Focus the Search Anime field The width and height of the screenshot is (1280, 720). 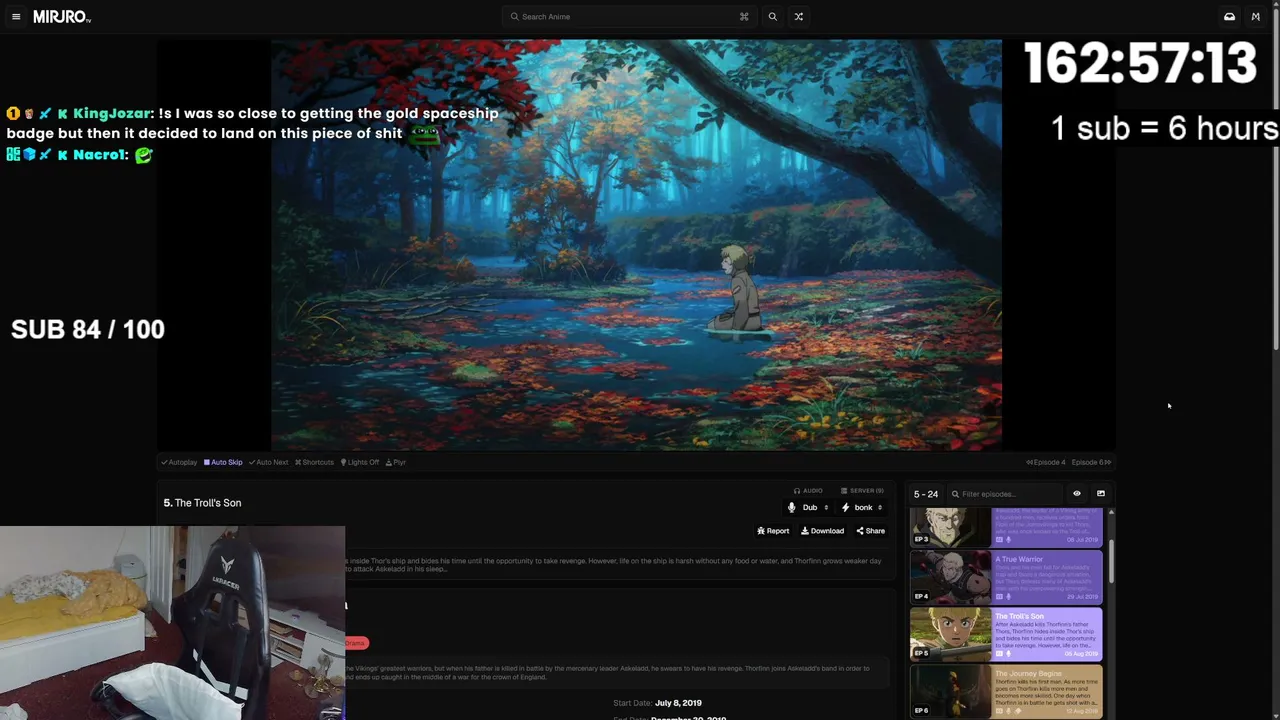(628, 17)
